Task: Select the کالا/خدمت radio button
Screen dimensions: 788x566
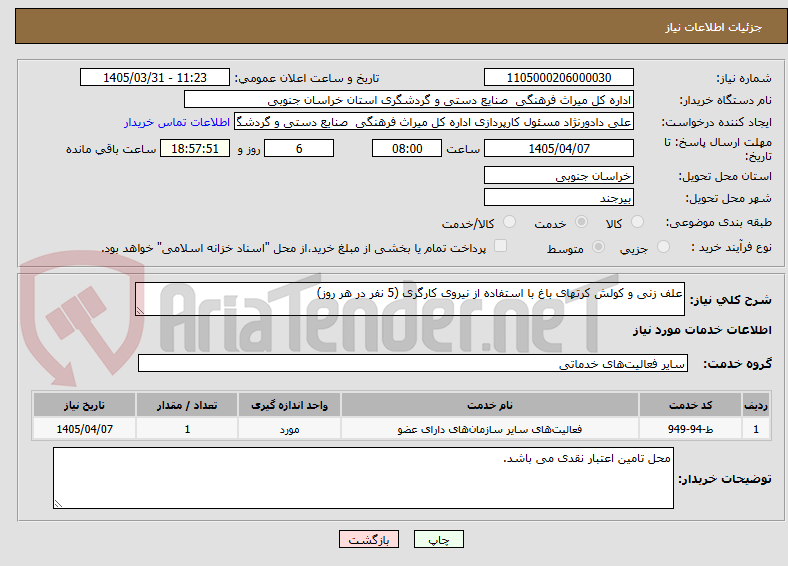Action: point(510,222)
